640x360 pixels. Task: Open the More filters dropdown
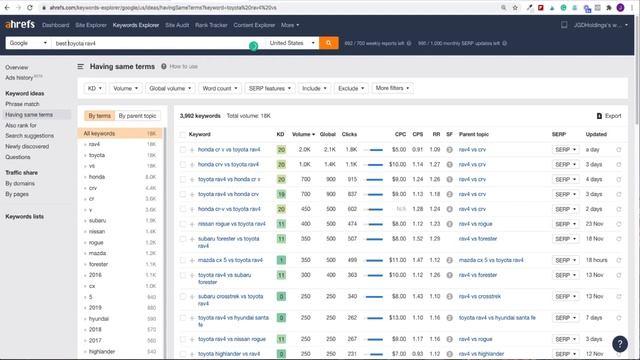pyautogui.click(x=392, y=88)
